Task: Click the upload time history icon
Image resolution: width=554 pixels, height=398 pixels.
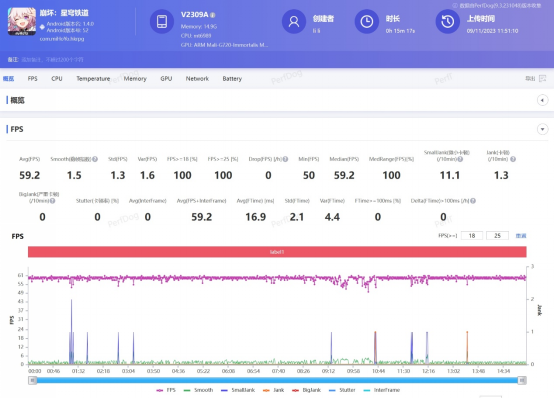Action: tap(447, 22)
